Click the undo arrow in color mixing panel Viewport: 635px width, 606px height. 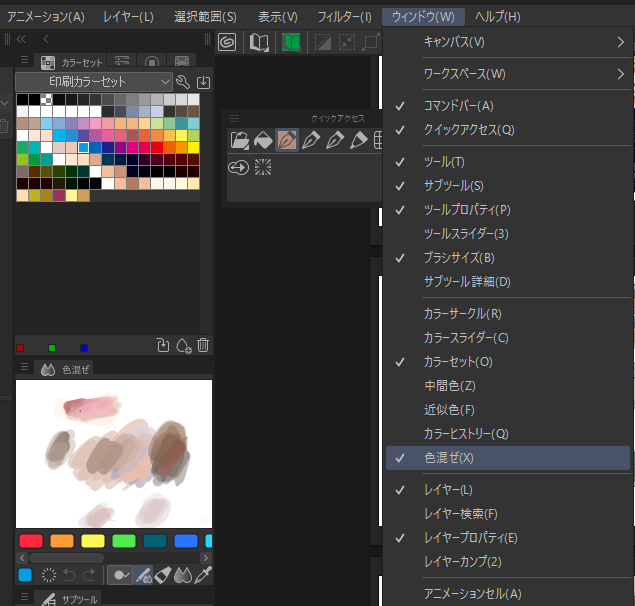coord(68,575)
